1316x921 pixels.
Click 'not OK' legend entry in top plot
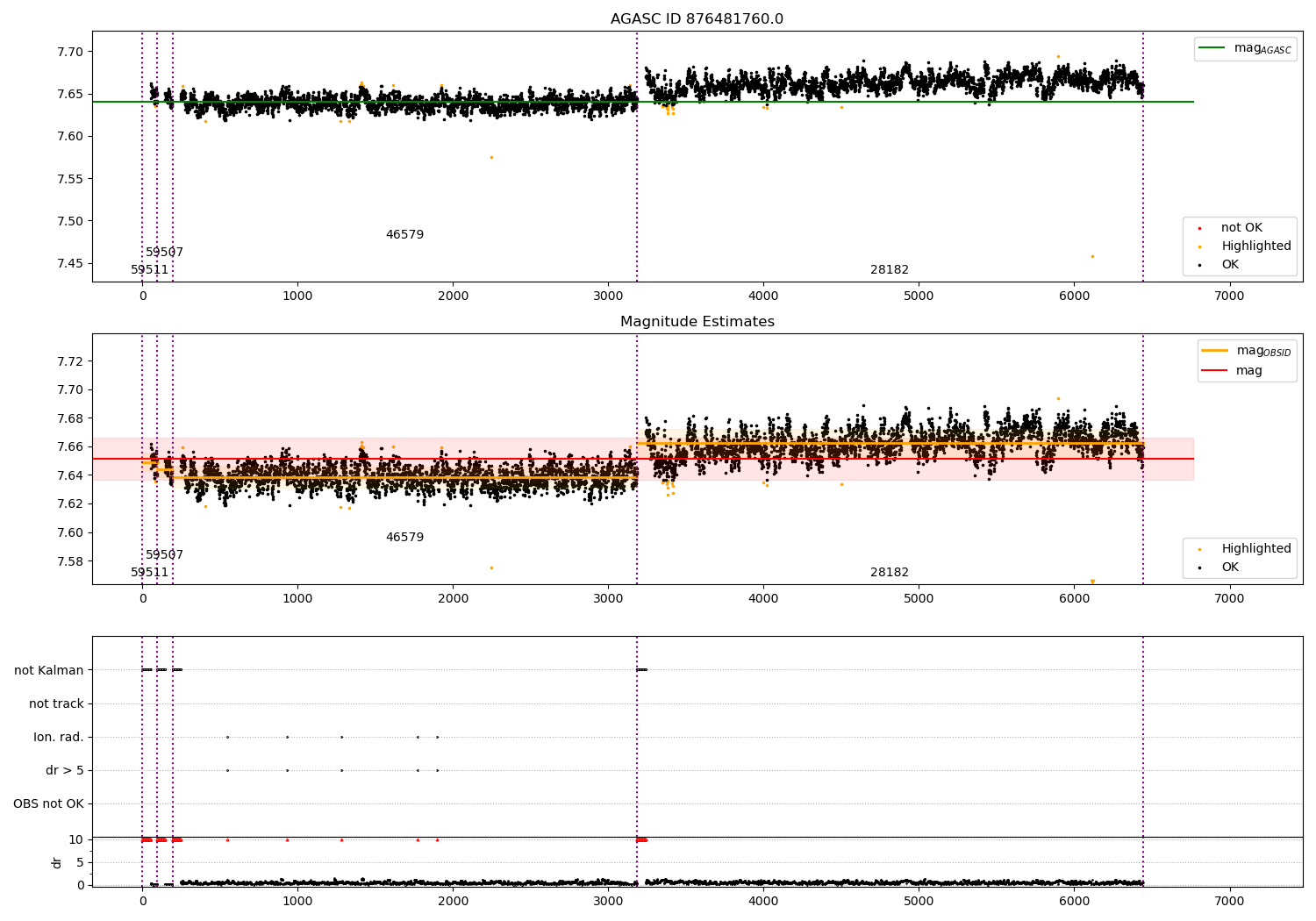point(1233,228)
